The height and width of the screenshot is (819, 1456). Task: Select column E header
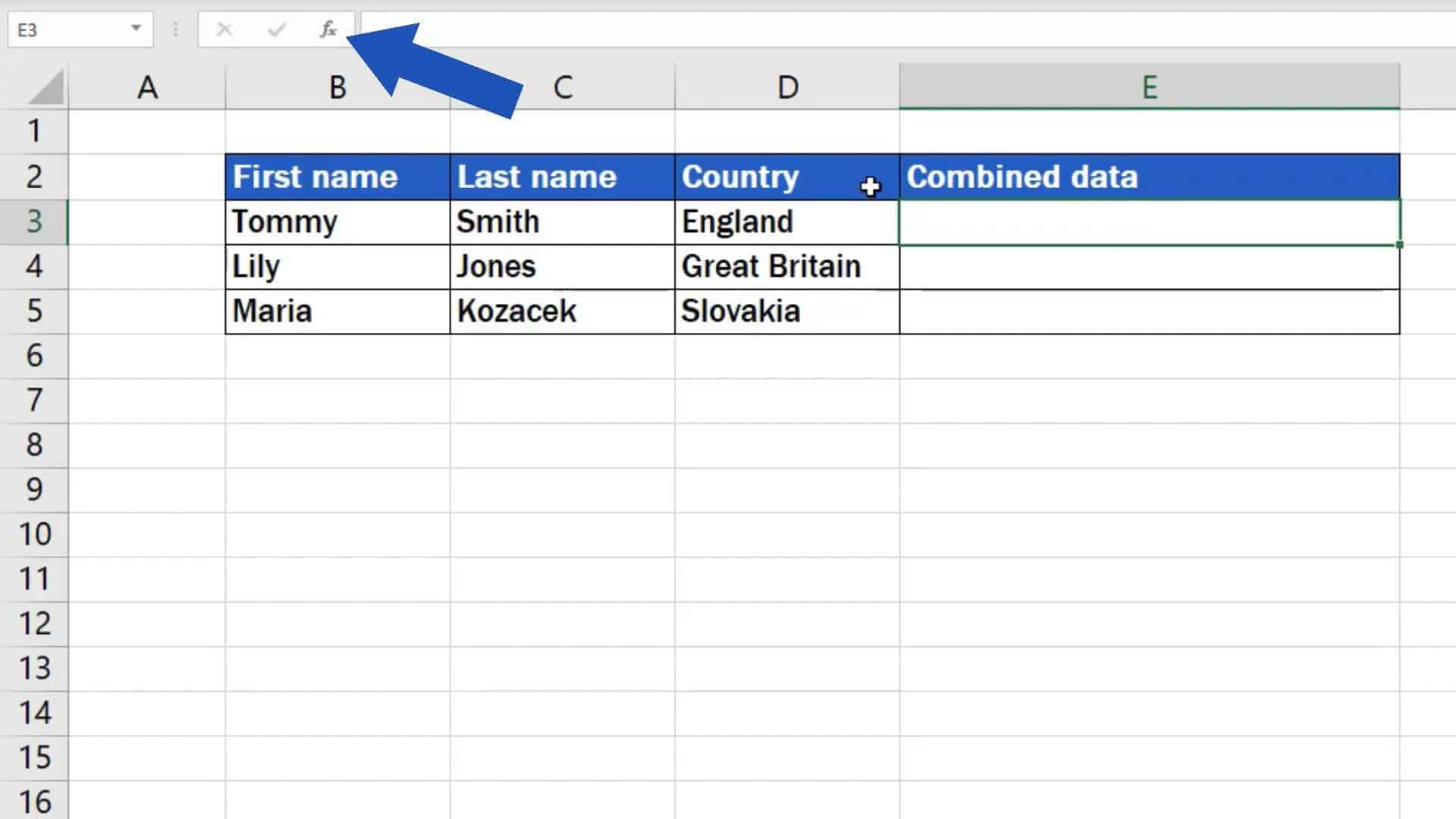[x=1150, y=87]
